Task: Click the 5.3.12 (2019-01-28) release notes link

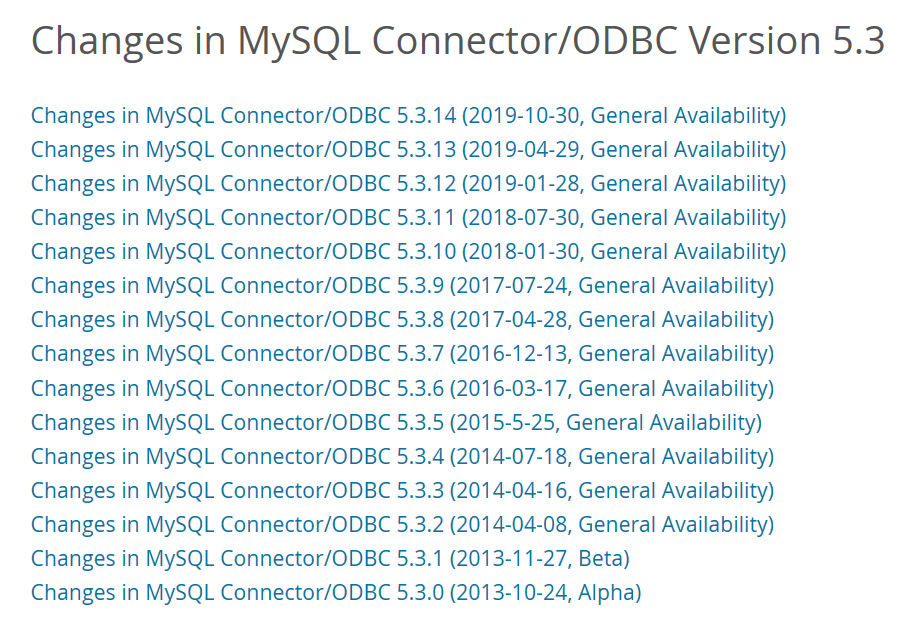Action: tap(408, 184)
